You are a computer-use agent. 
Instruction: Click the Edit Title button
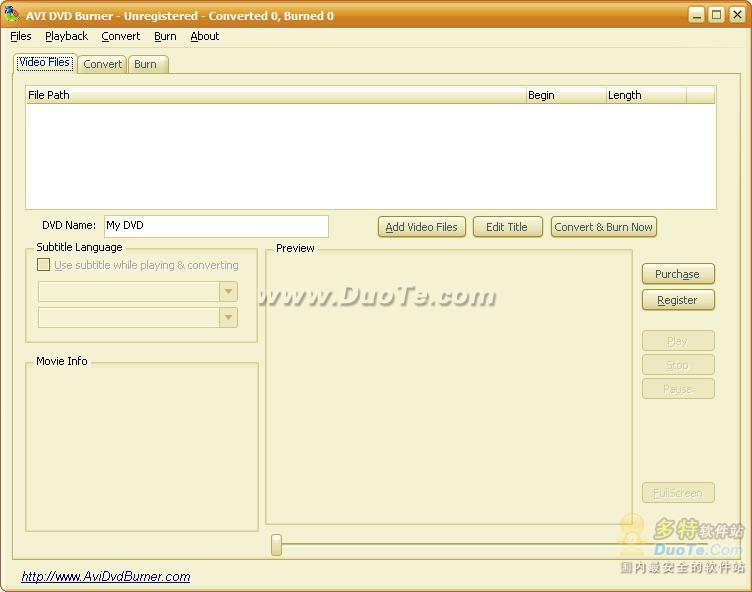coord(507,227)
